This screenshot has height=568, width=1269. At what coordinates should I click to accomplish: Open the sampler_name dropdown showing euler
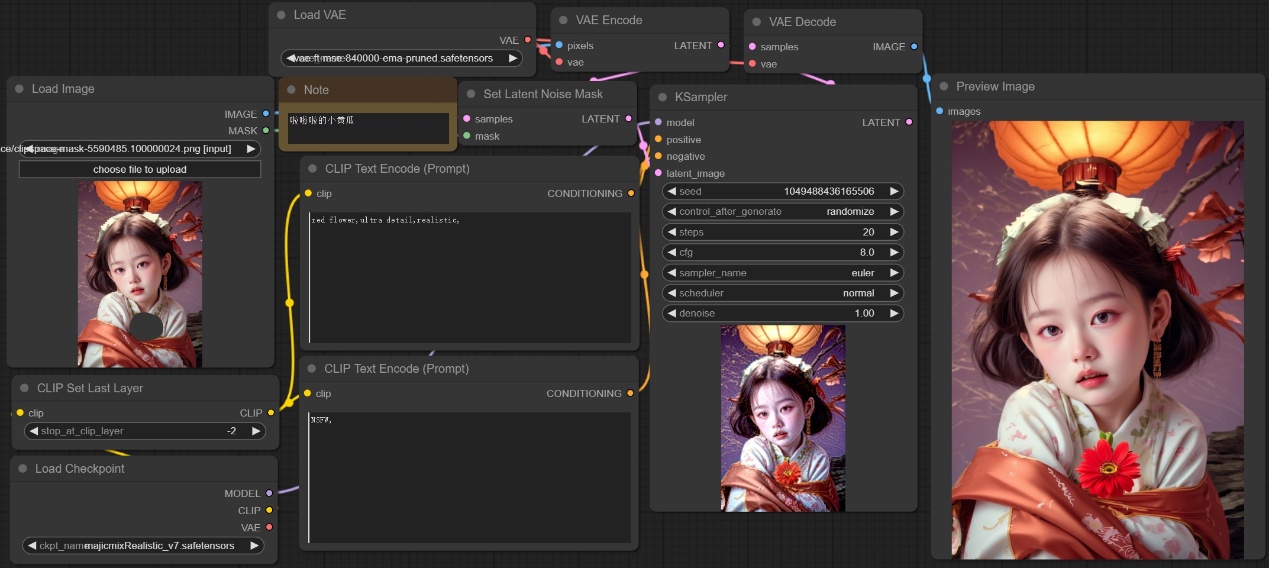click(783, 273)
